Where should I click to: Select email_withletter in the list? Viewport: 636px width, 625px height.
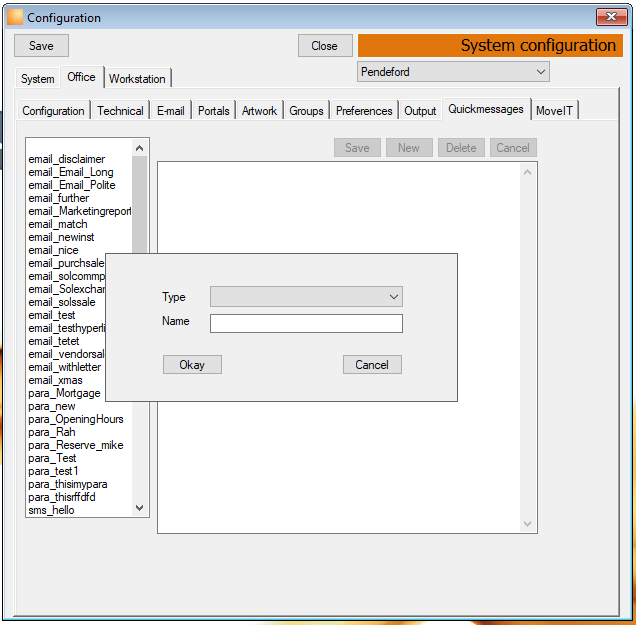[x=64, y=367]
